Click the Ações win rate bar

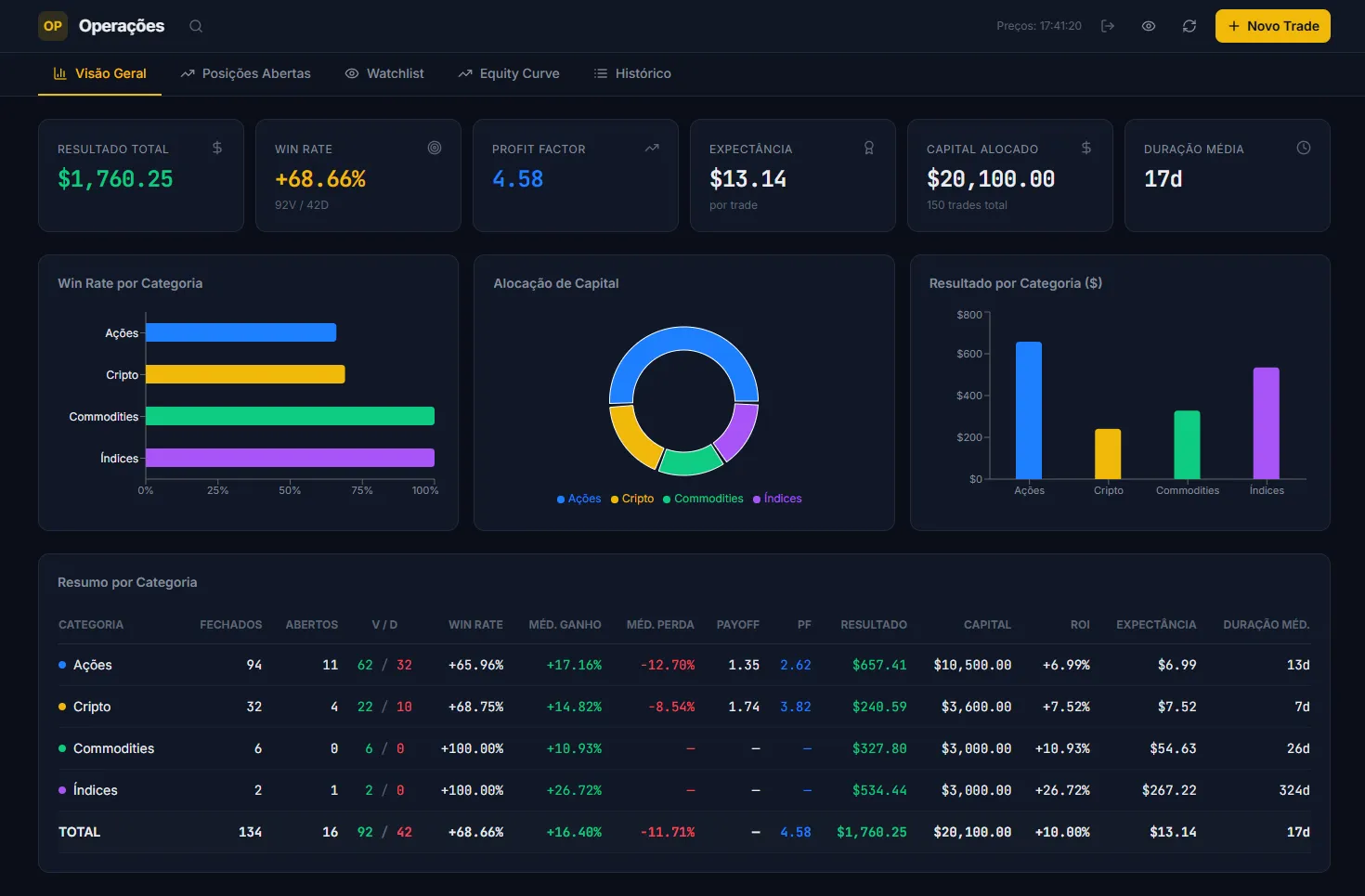click(x=240, y=332)
